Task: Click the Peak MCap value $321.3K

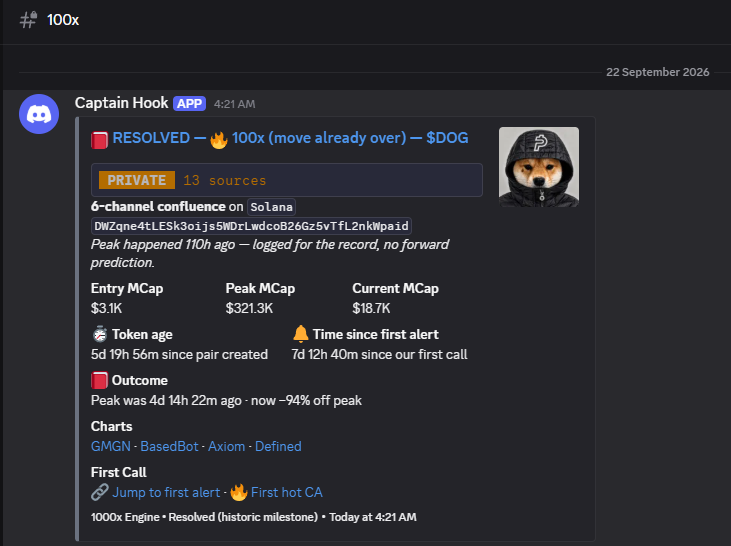Action: 249,308
